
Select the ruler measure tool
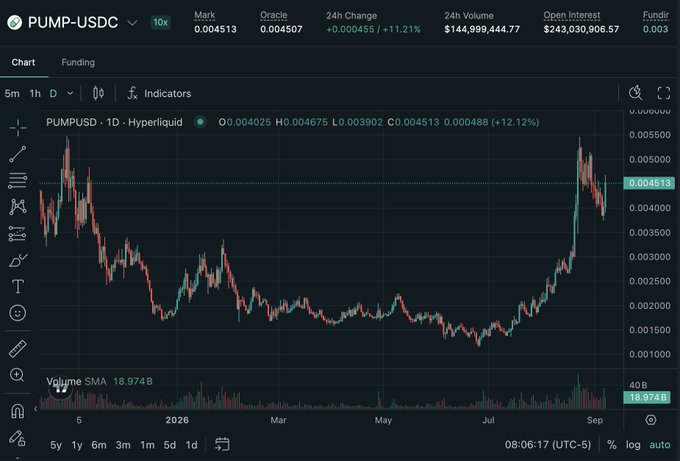18,349
